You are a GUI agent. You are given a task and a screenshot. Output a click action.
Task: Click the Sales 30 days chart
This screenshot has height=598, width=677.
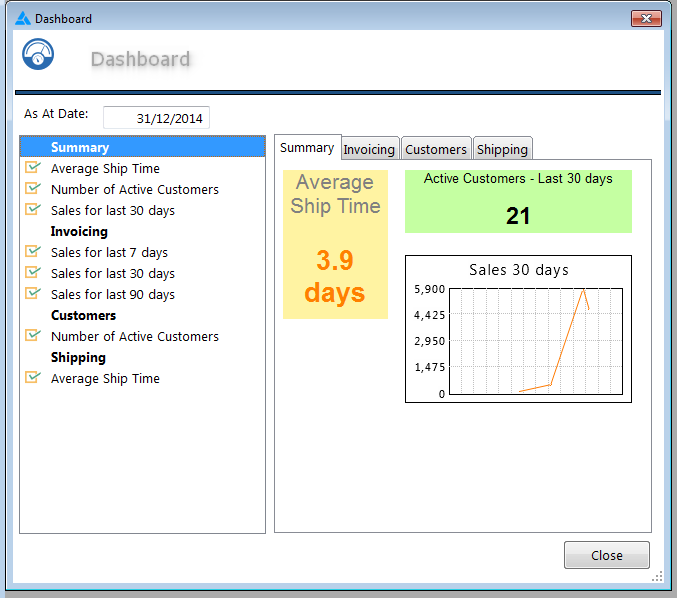point(518,329)
